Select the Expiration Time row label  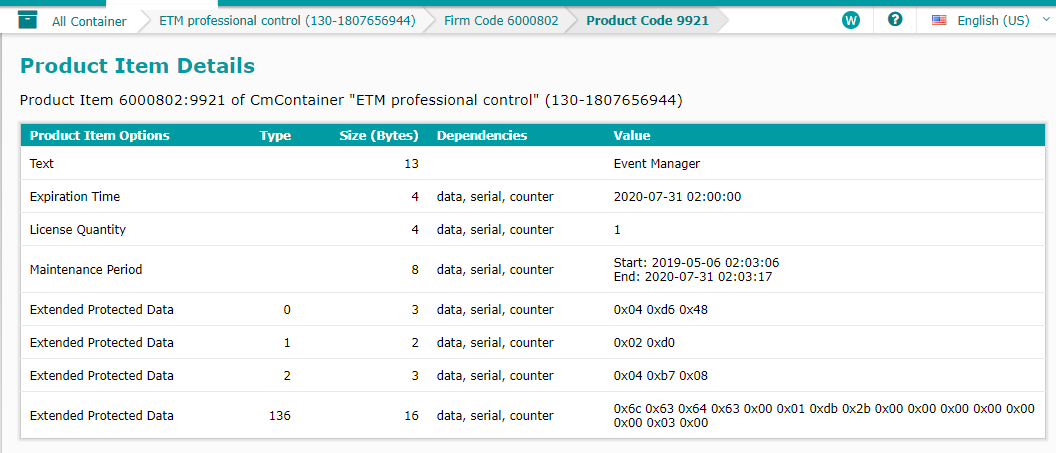tap(75, 196)
